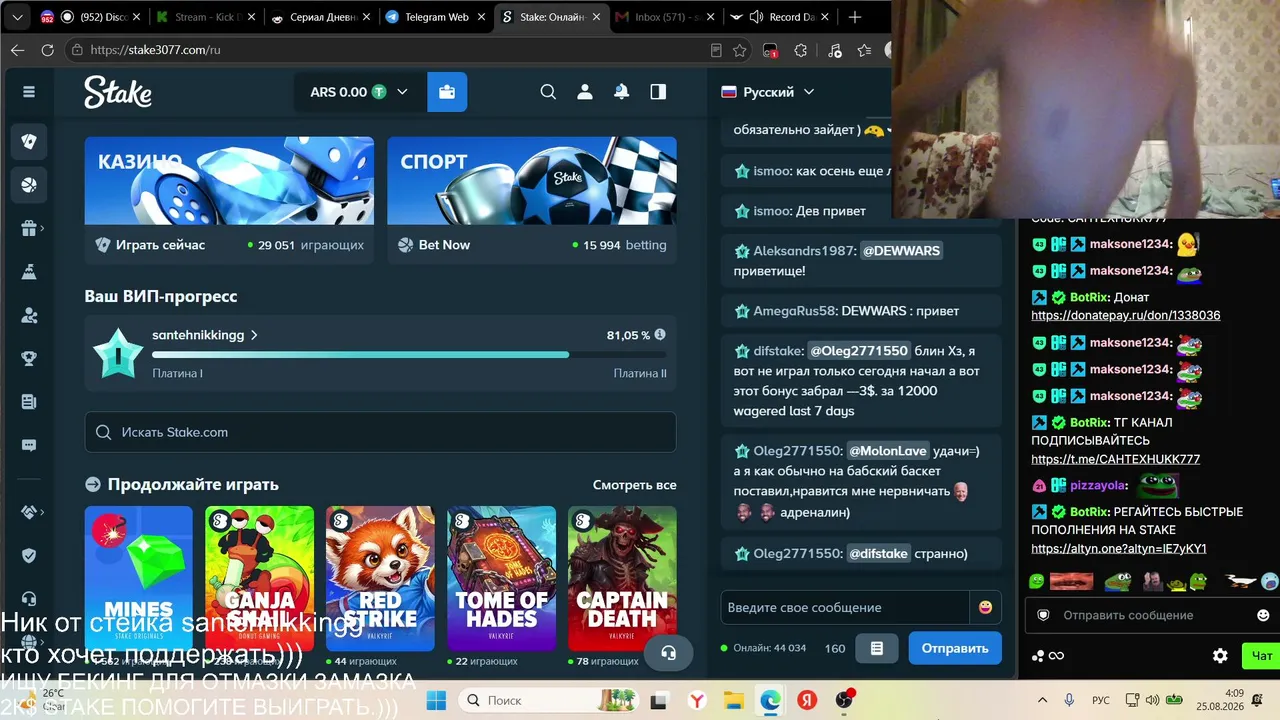Viewport: 1280px width, 720px height.
Task: Click Играть сейчас under Казино
Action: 160,245
